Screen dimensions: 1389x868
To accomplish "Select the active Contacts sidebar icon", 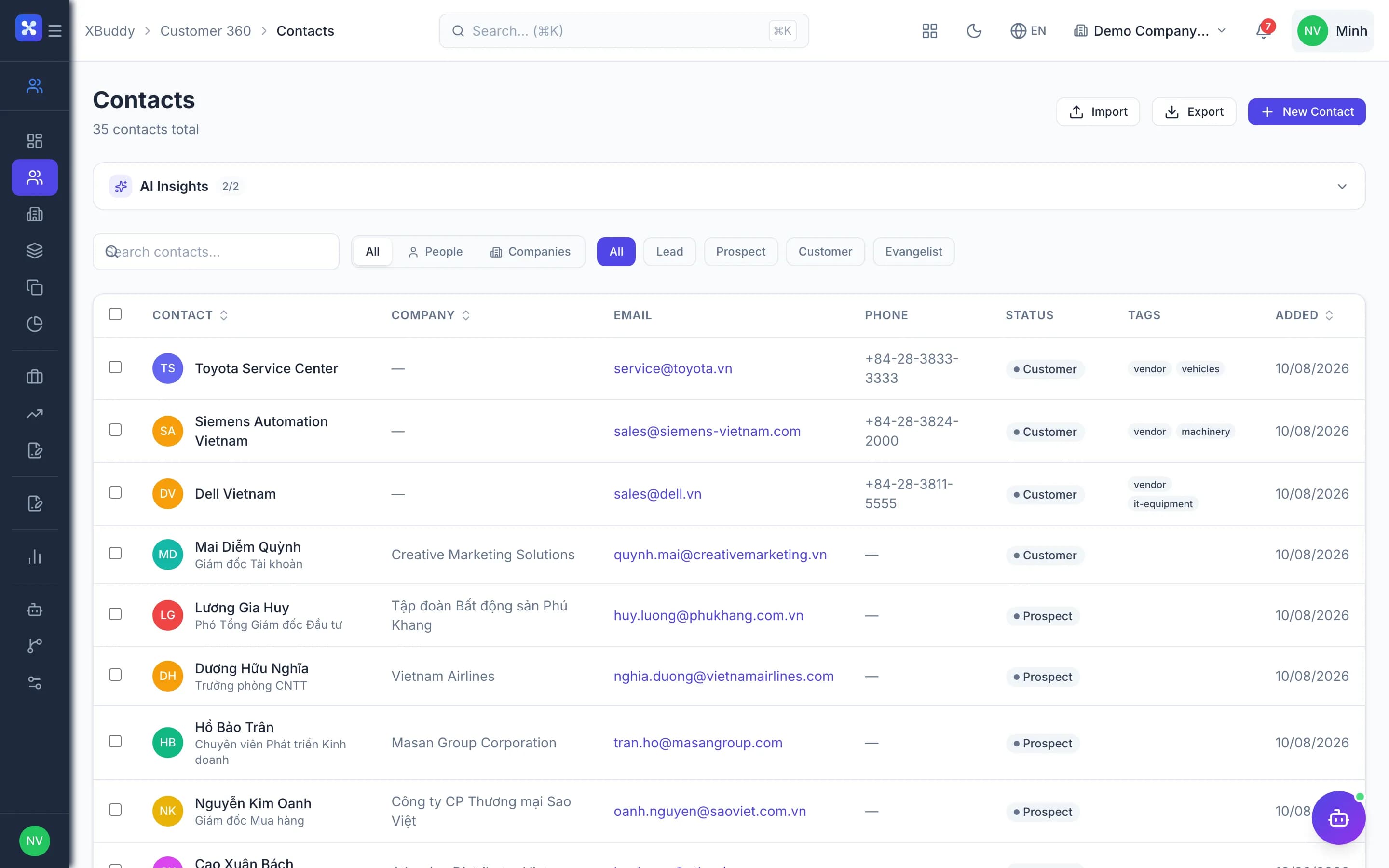I will [34, 177].
